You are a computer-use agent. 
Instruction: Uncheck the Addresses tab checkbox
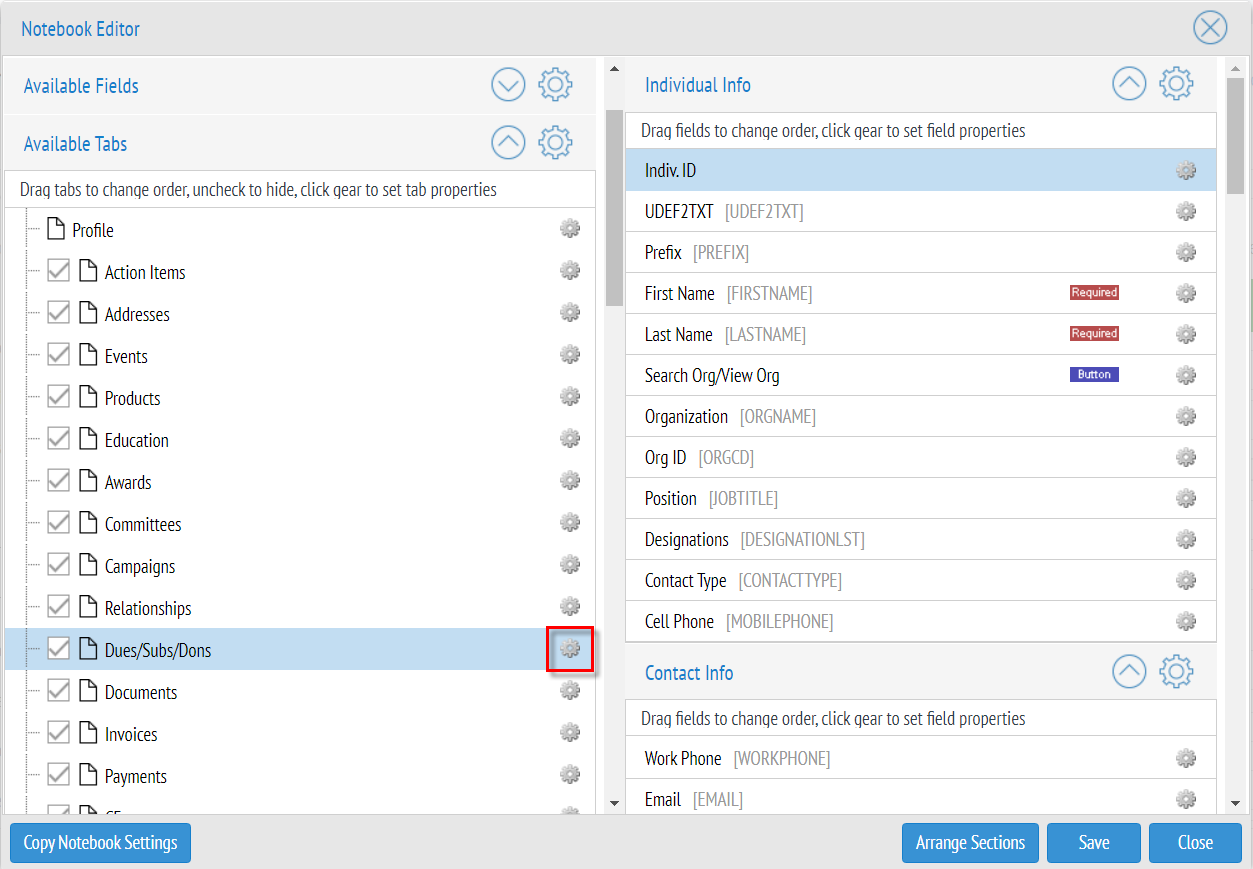[x=59, y=313]
